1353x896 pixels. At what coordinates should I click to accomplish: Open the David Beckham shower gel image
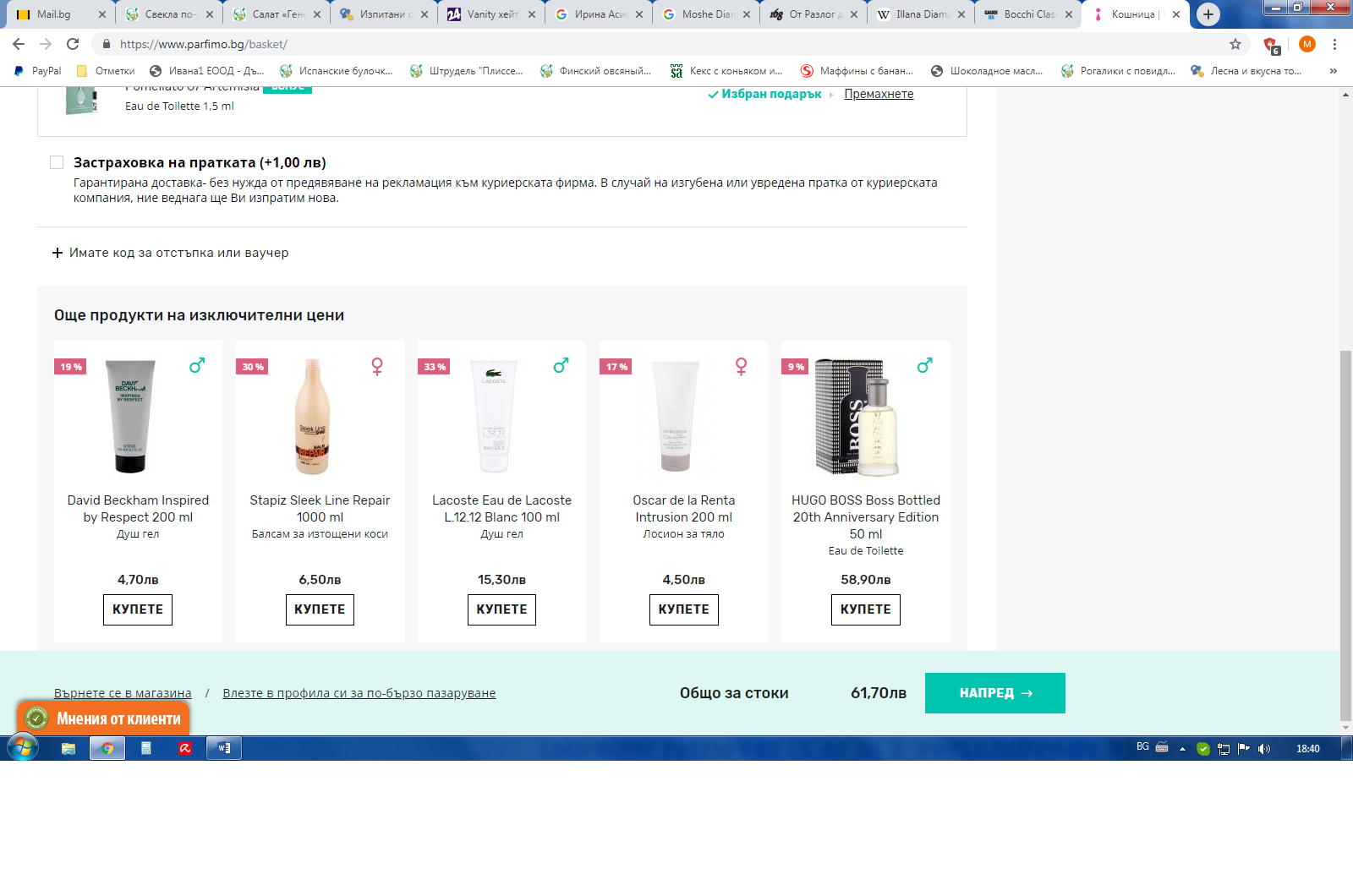[x=130, y=416]
